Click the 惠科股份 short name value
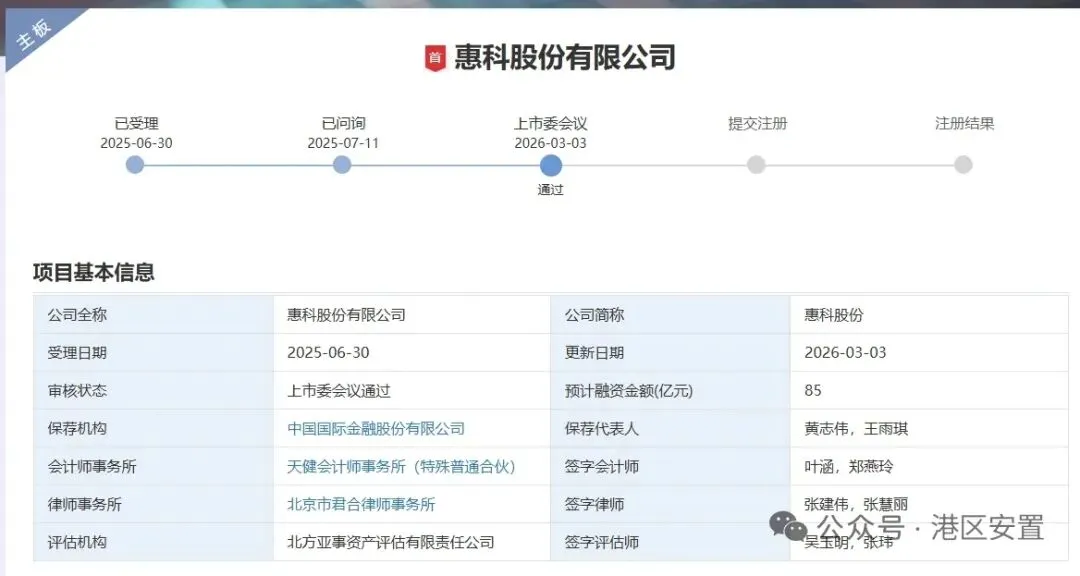1080x576 pixels. click(833, 315)
